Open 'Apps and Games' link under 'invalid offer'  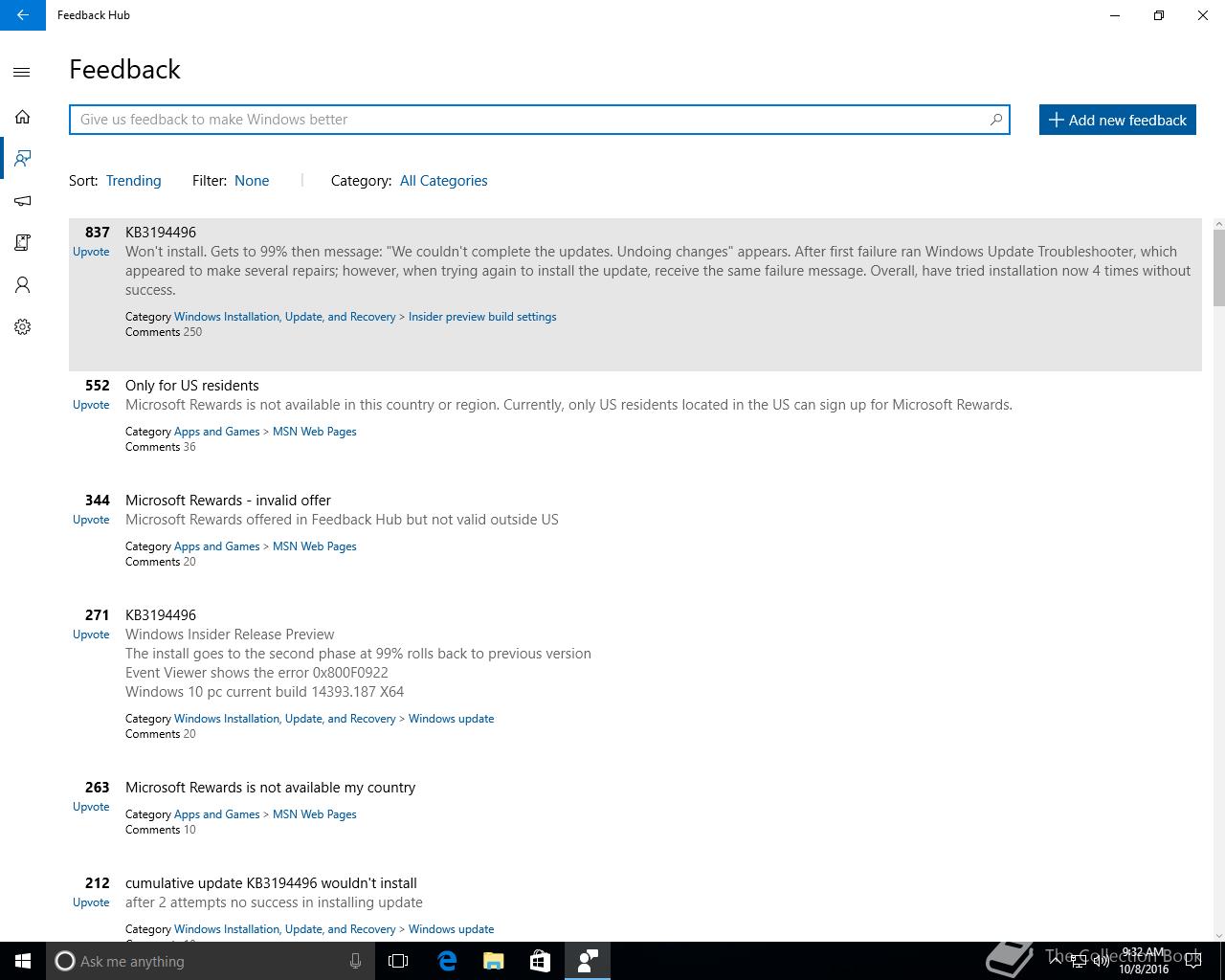pyautogui.click(x=216, y=546)
